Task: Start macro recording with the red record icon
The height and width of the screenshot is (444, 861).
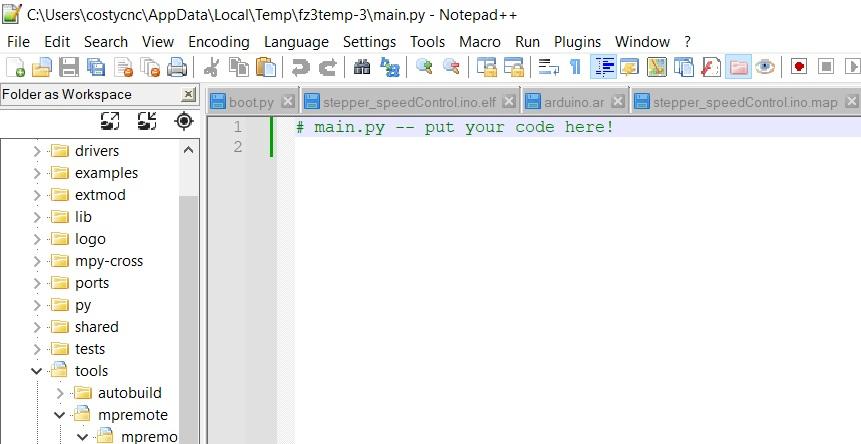Action: coord(799,67)
